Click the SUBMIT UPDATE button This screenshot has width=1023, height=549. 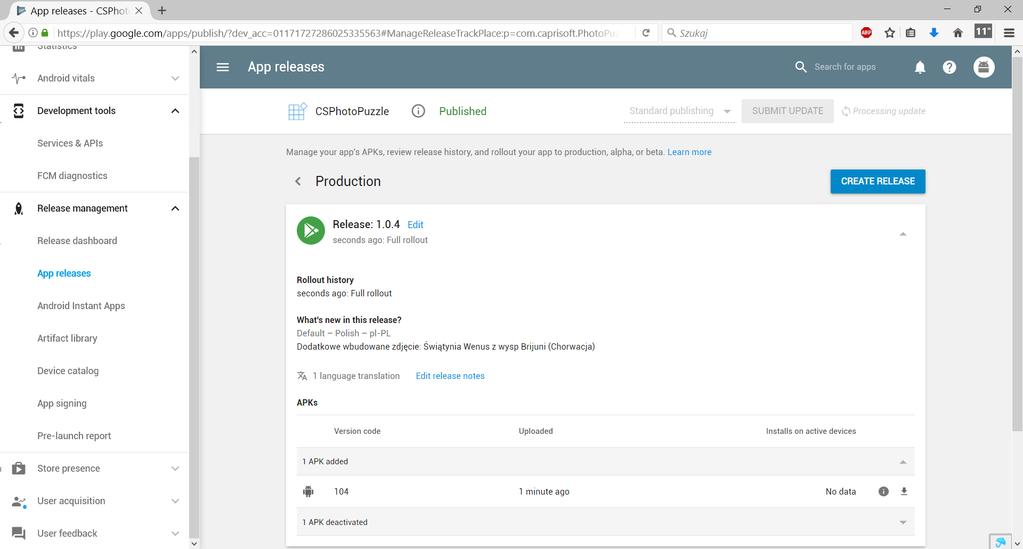click(x=787, y=111)
